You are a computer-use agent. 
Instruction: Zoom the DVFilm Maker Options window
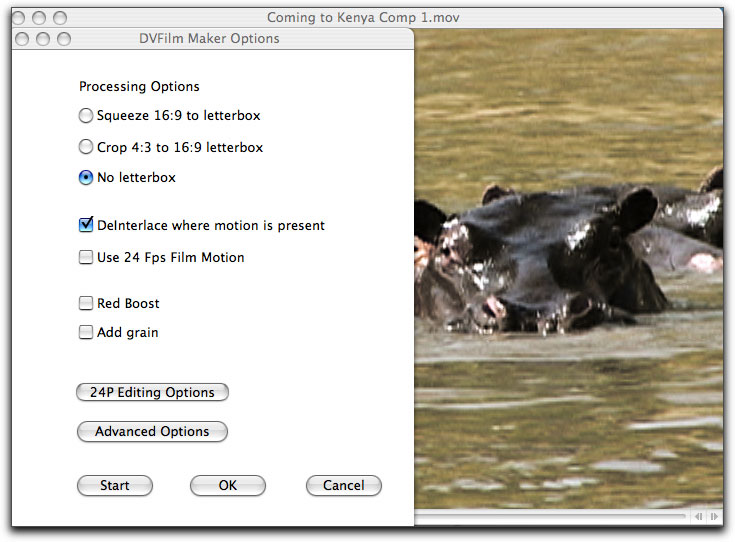[x=64, y=38]
